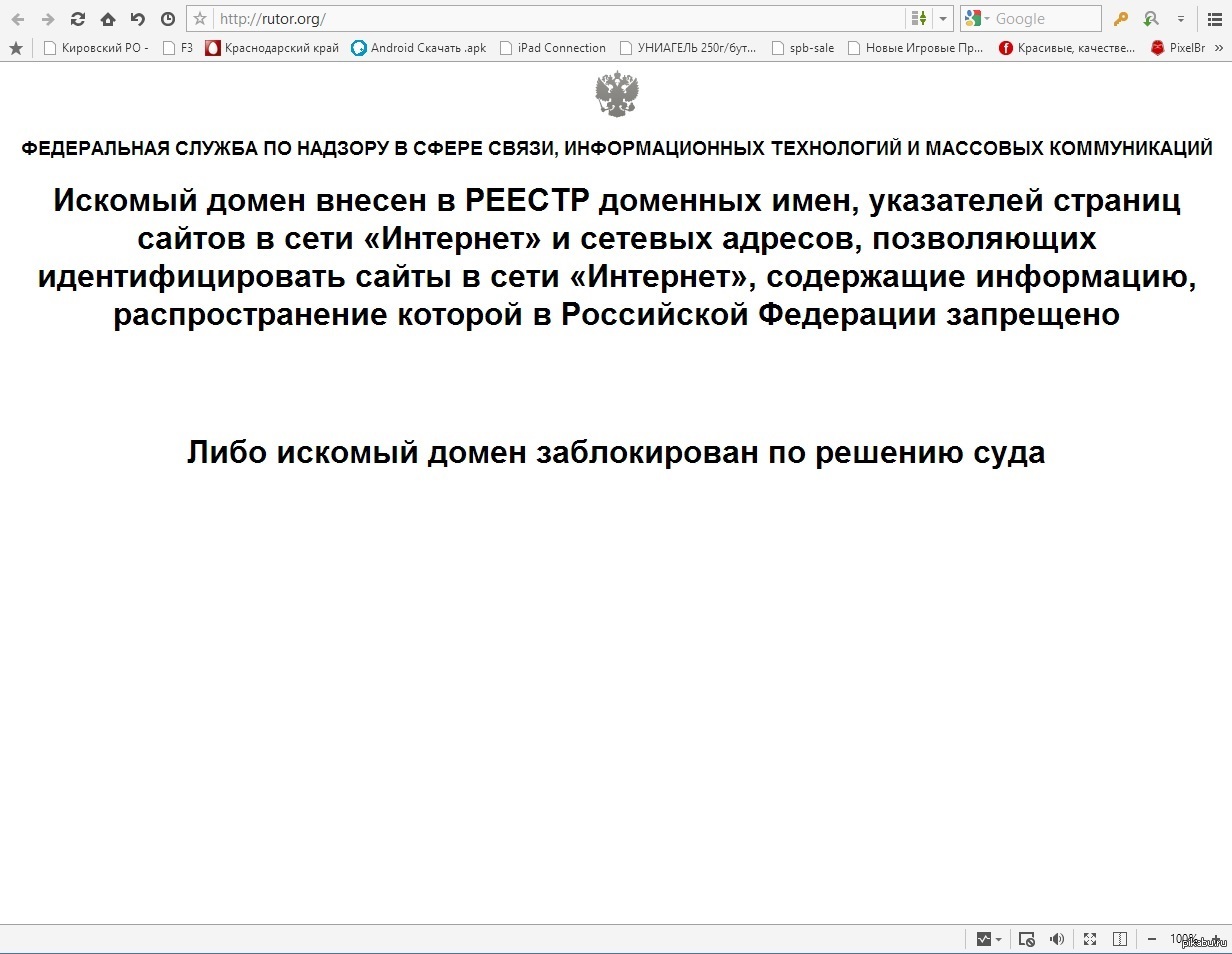Zoom out using the minus button

(x=1151, y=939)
